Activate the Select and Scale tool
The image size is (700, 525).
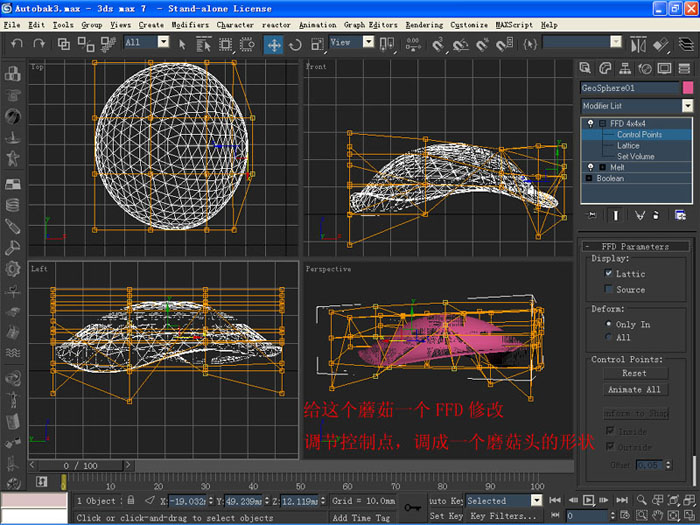pos(317,45)
